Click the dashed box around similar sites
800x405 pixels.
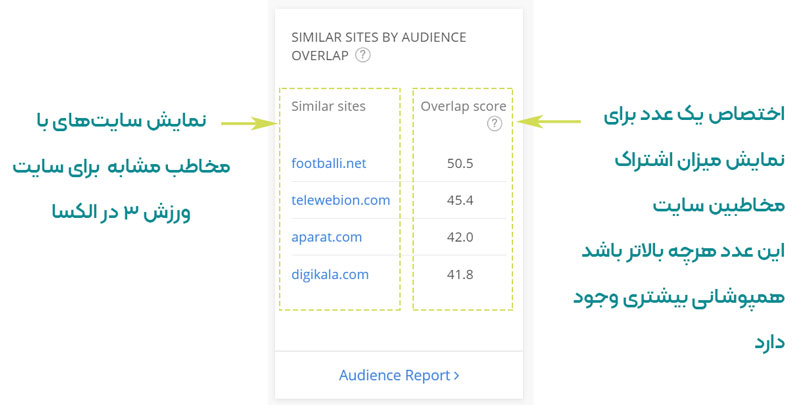pyautogui.click(x=340, y=199)
